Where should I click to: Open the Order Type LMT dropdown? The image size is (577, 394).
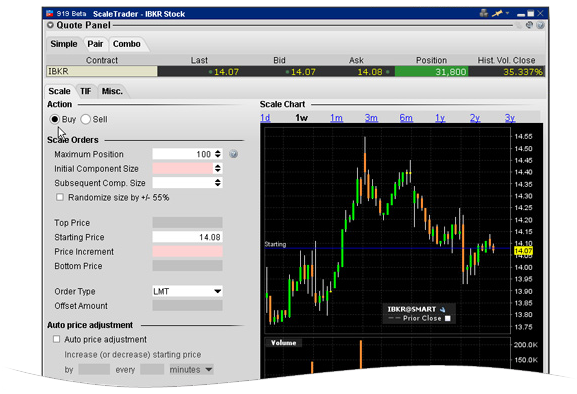(x=187, y=291)
